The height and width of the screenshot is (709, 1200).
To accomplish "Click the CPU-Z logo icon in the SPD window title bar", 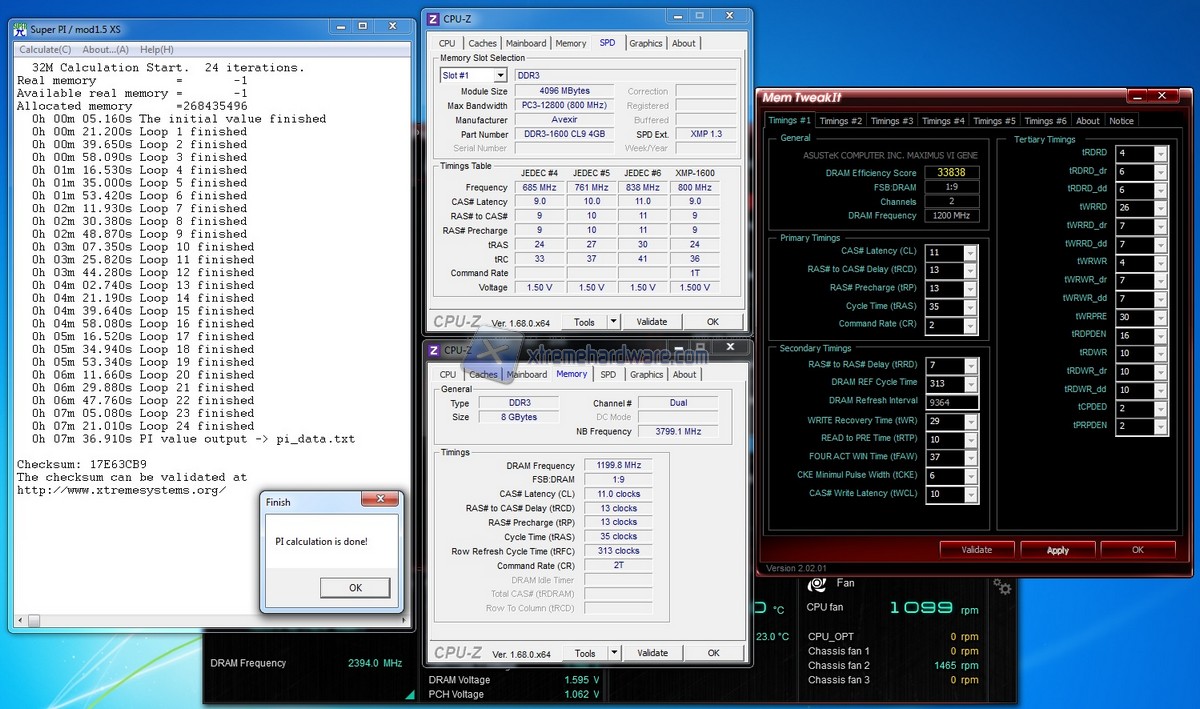I will click(x=433, y=18).
